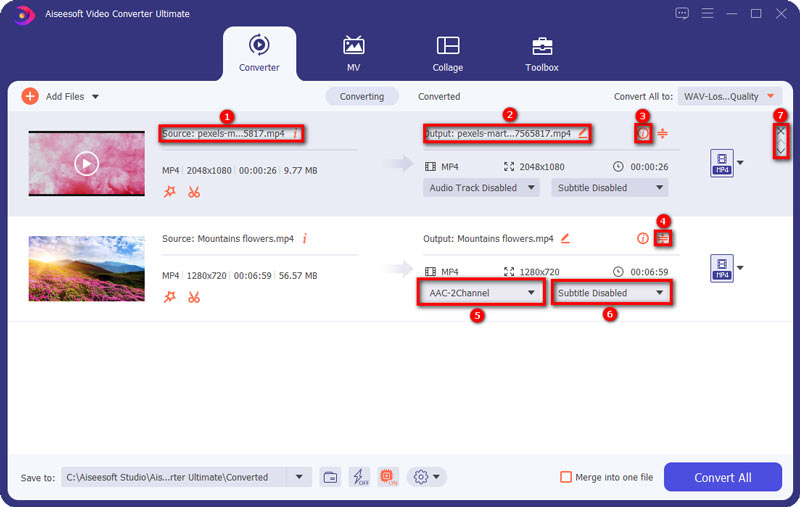Open the Collage tab

[447, 54]
